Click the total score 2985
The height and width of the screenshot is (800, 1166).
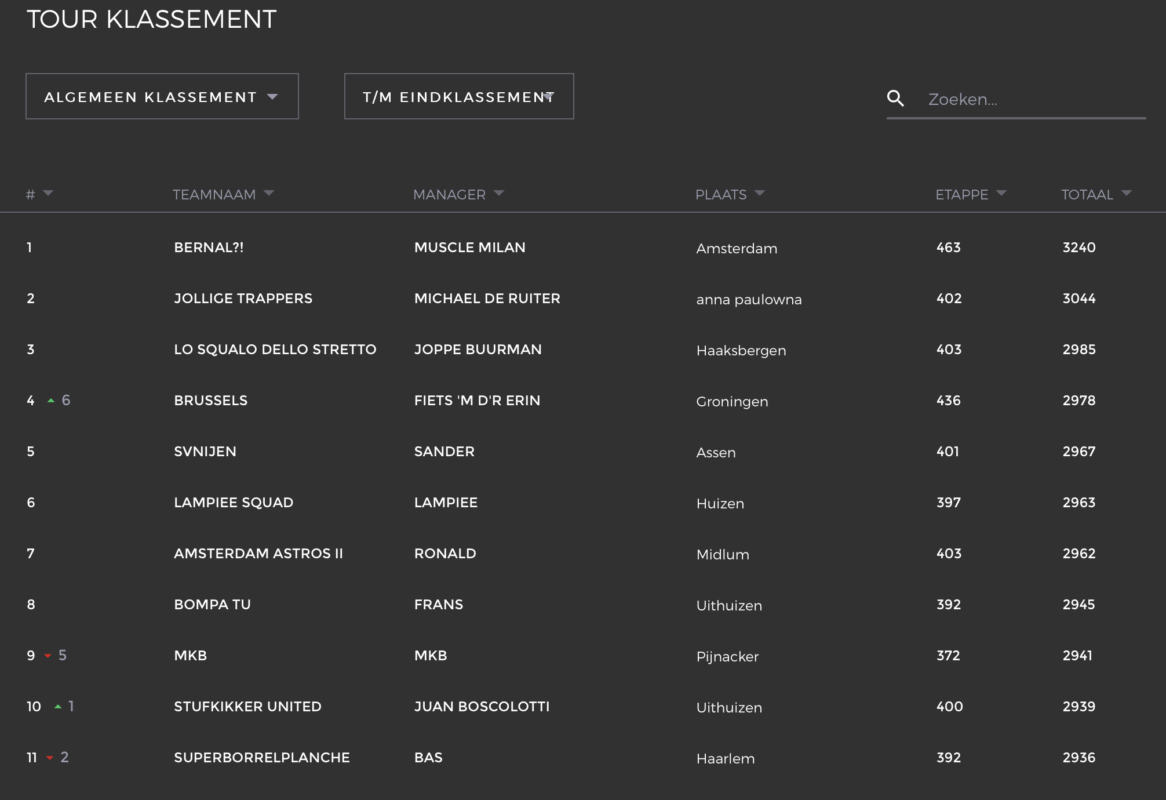[x=1079, y=349]
